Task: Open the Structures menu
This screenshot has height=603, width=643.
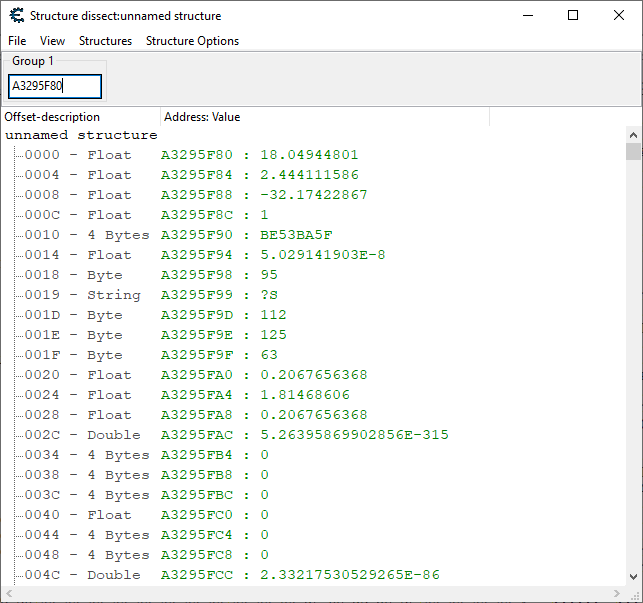Action: (x=105, y=41)
